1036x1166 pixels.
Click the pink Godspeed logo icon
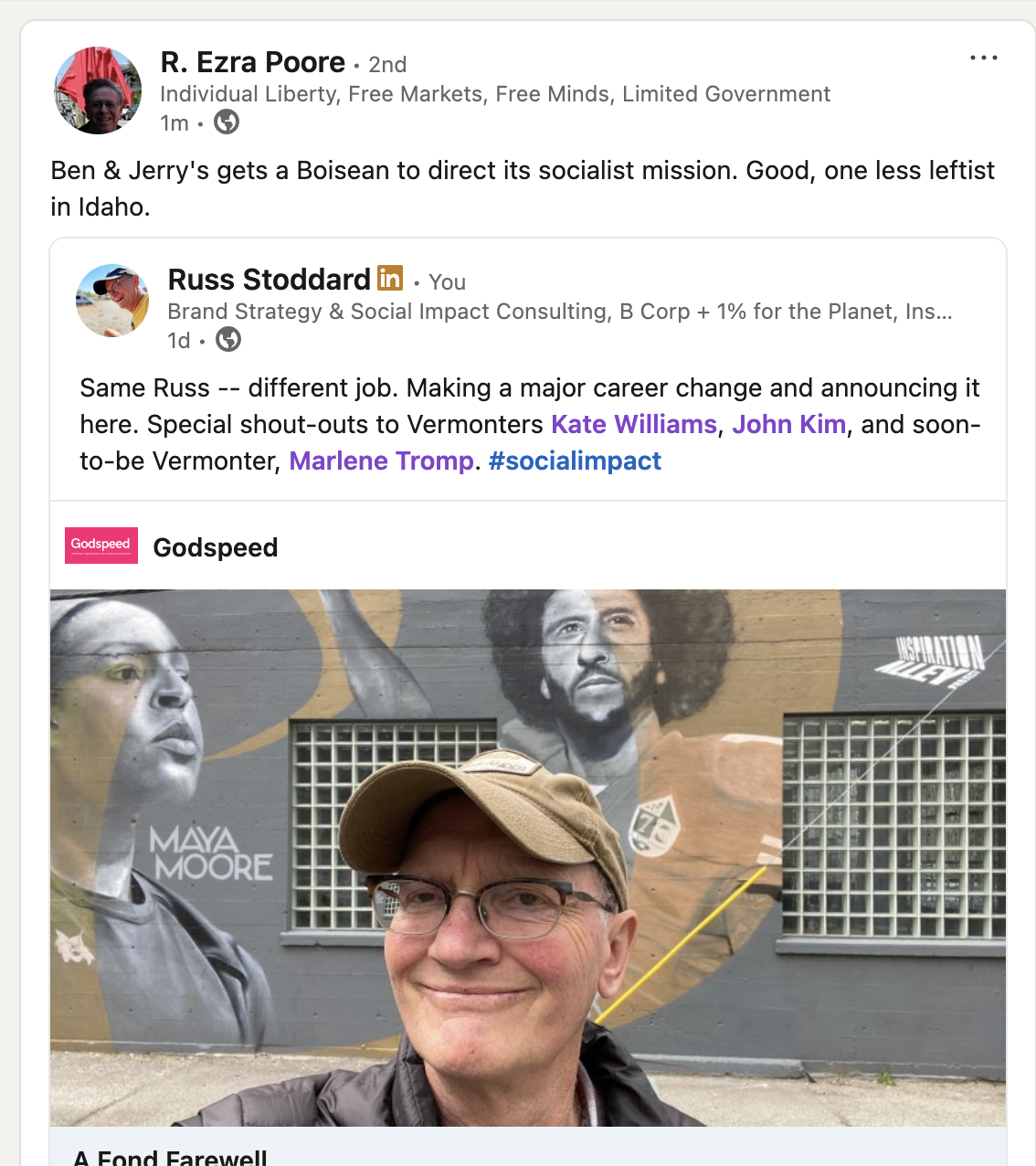[x=101, y=546]
